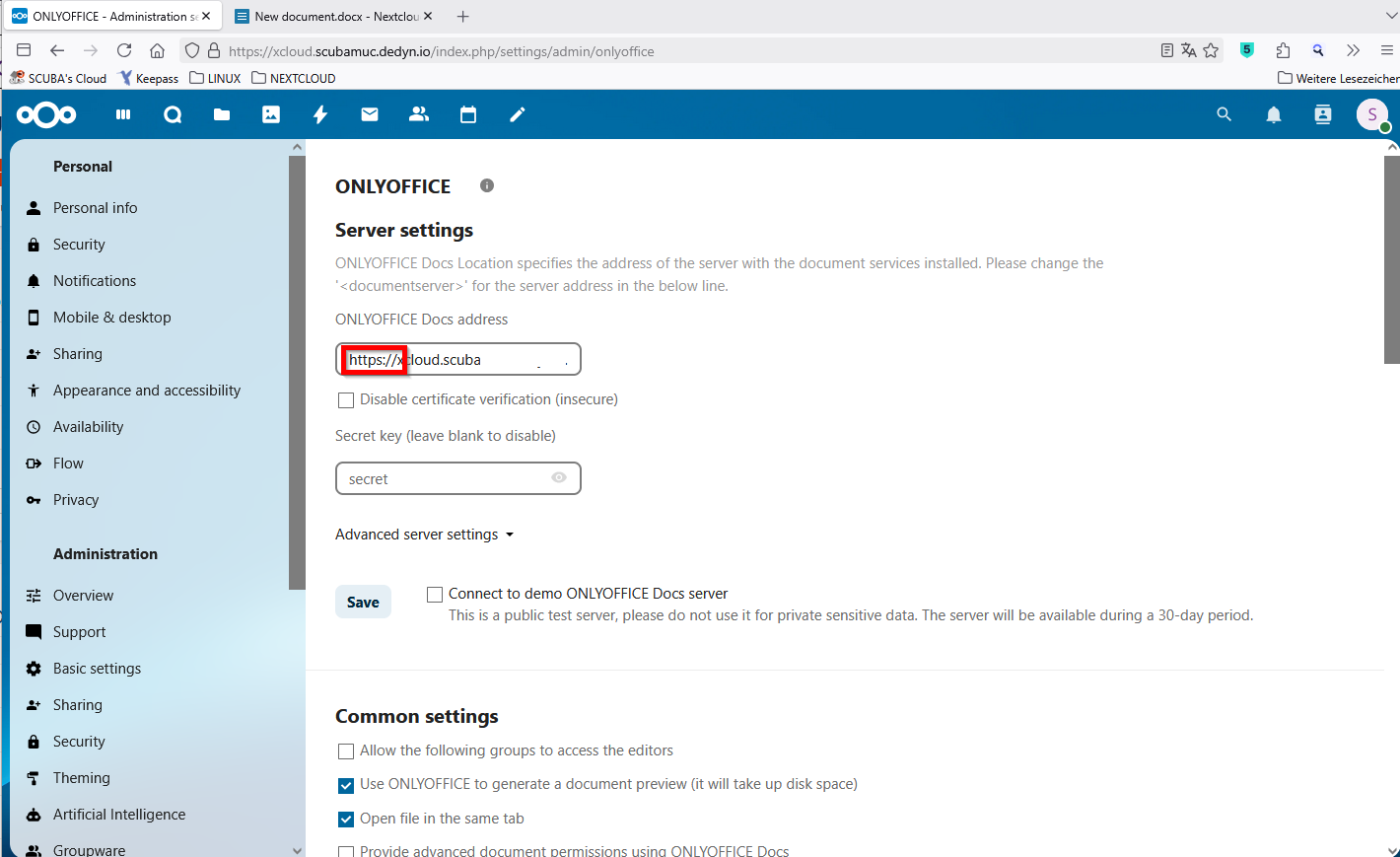Open Basic settings in Administration sidebar
The height and width of the screenshot is (857, 1400).
(97, 669)
